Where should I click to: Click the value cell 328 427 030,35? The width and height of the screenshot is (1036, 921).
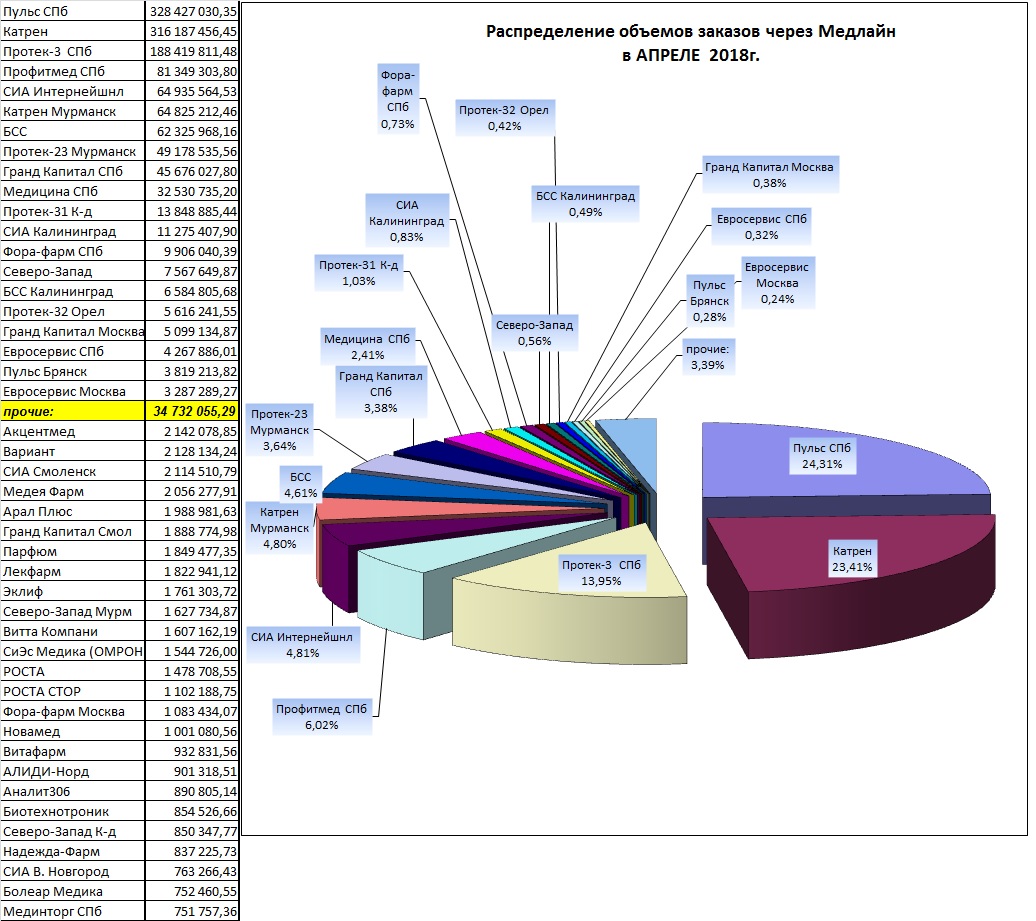click(192, 11)
